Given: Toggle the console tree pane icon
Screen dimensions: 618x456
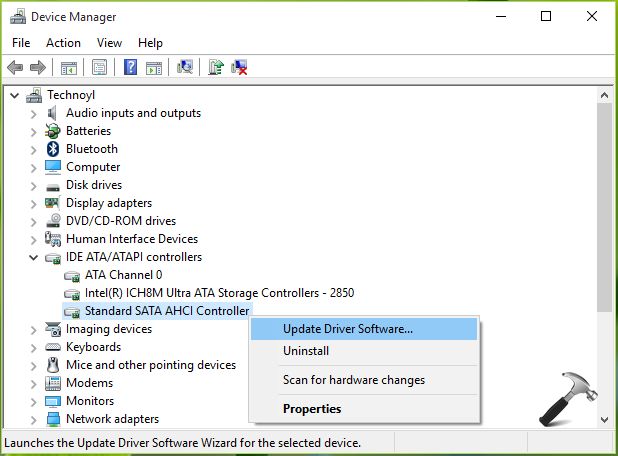Looking at the screenshot, I should click(69, 67).
